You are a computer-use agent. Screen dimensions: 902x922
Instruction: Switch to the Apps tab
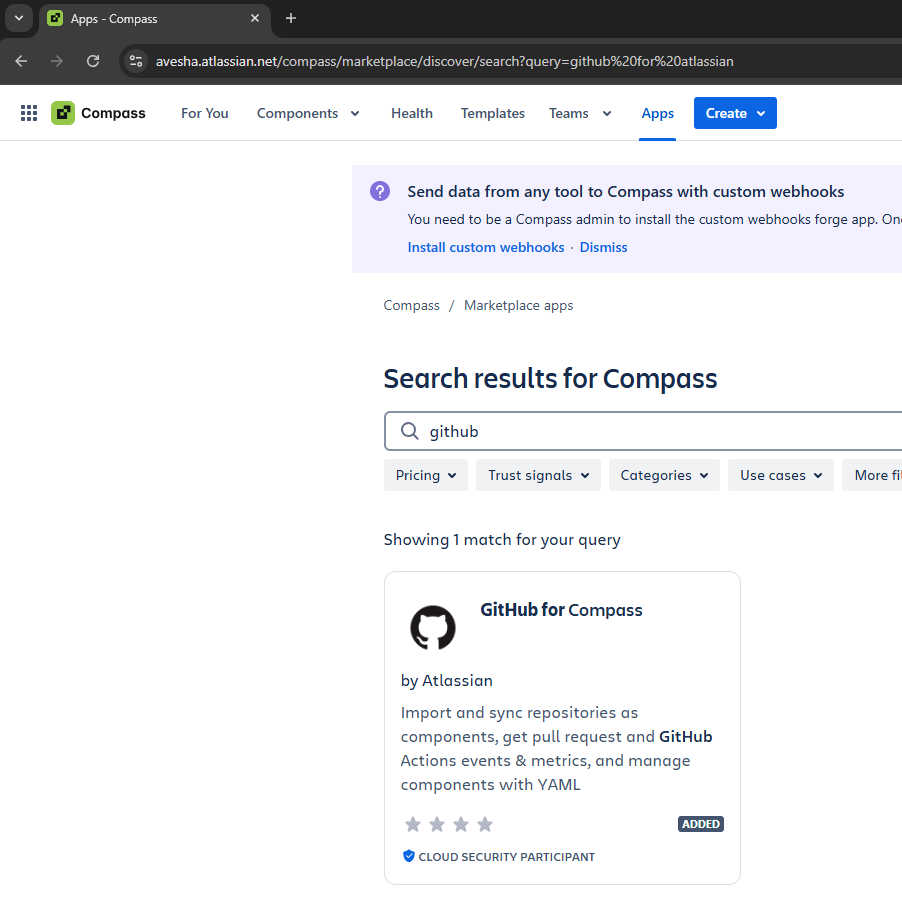pyautogui.click(x=657, y=113)
